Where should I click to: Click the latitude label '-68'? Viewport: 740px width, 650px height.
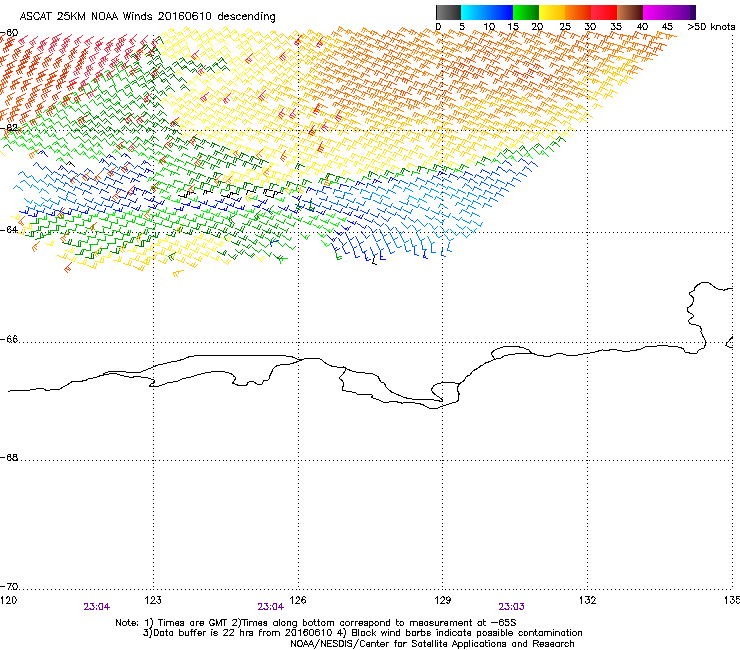(9, 458)
